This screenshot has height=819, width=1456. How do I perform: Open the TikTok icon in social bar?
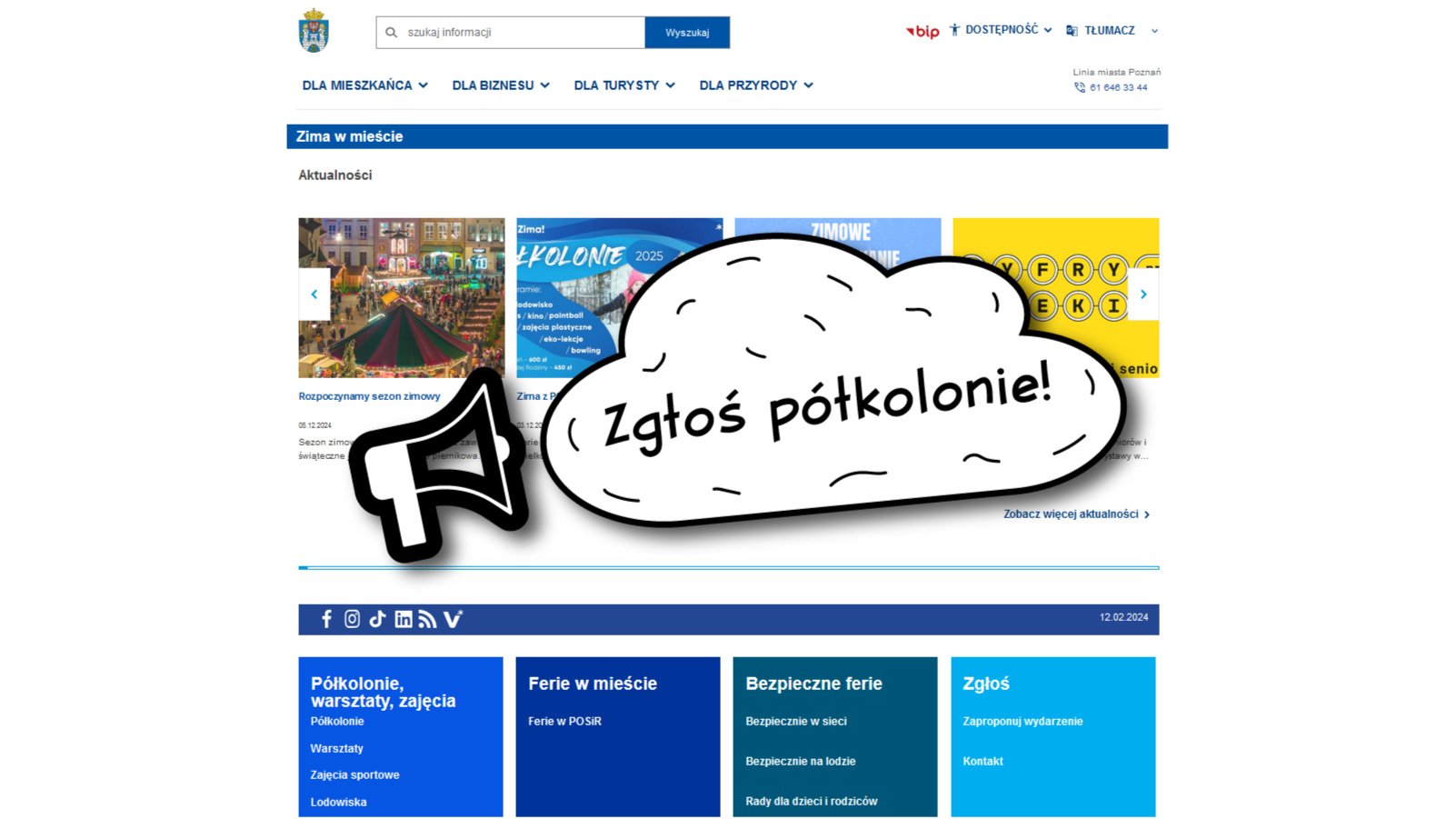coord(377,619)
